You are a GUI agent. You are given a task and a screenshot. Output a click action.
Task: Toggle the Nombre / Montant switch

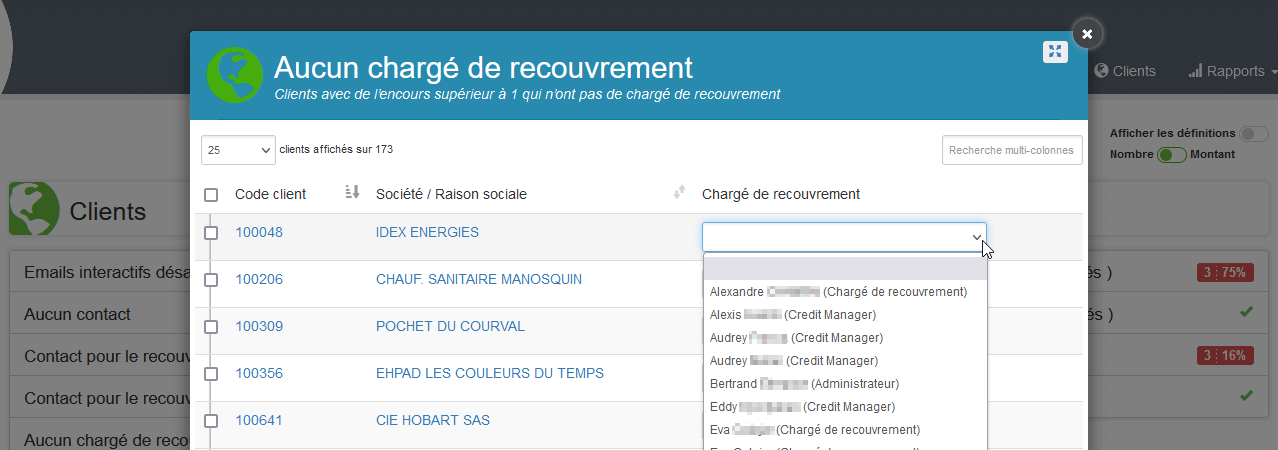click(1172, 155)
